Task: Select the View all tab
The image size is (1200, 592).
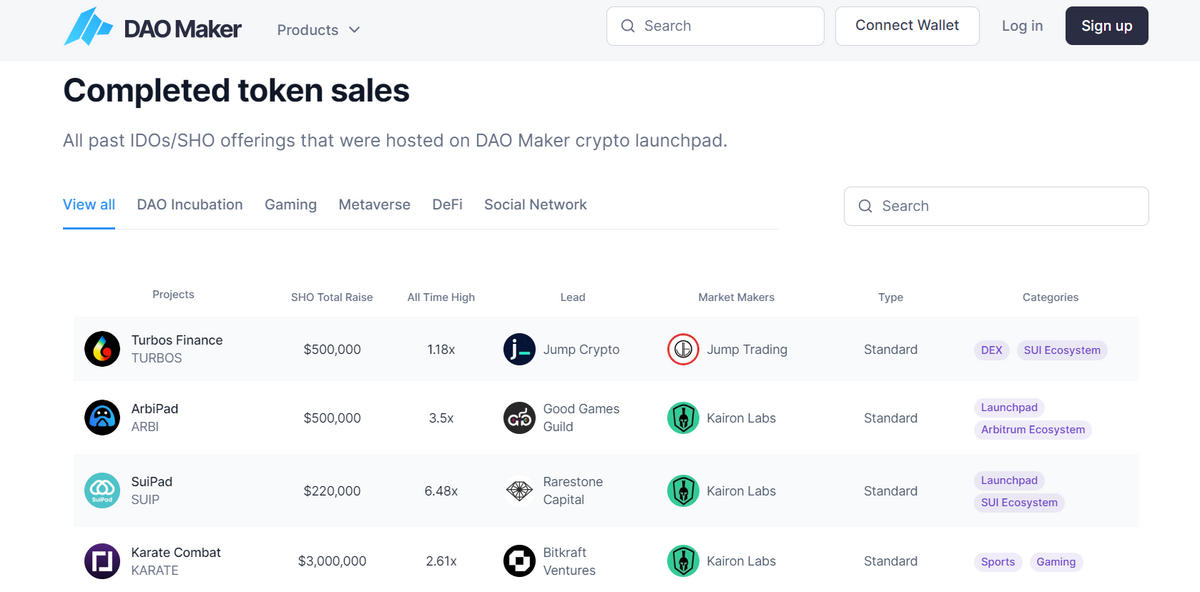Action: point(89,205)
